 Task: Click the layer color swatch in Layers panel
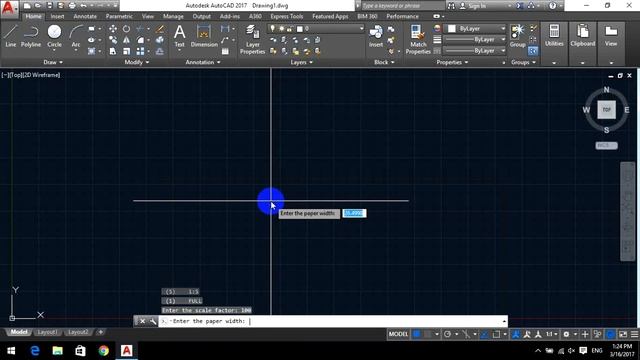click(300, 29)
